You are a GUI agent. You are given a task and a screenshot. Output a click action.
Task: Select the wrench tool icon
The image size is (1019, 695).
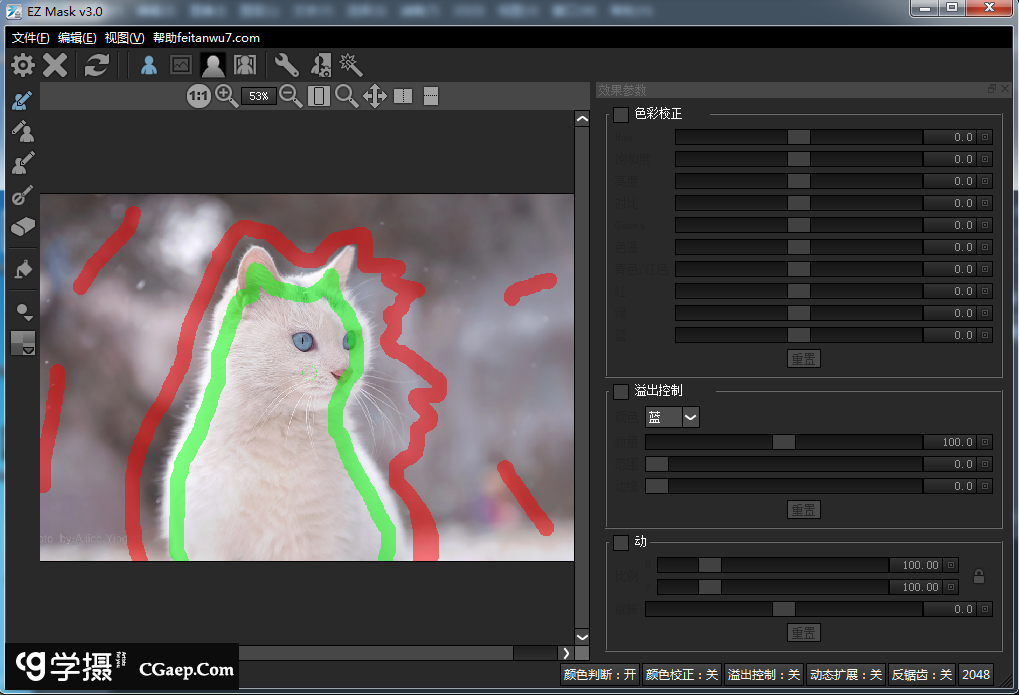286,66
